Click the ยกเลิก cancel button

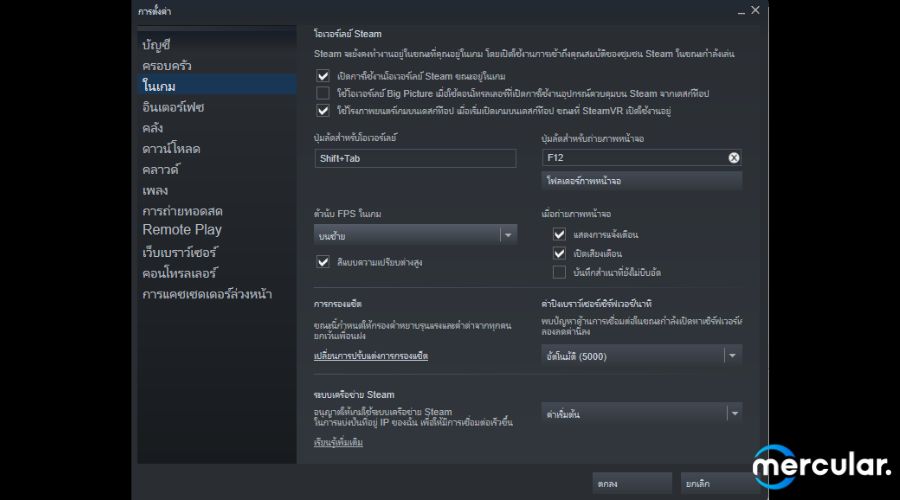(720, 483)
